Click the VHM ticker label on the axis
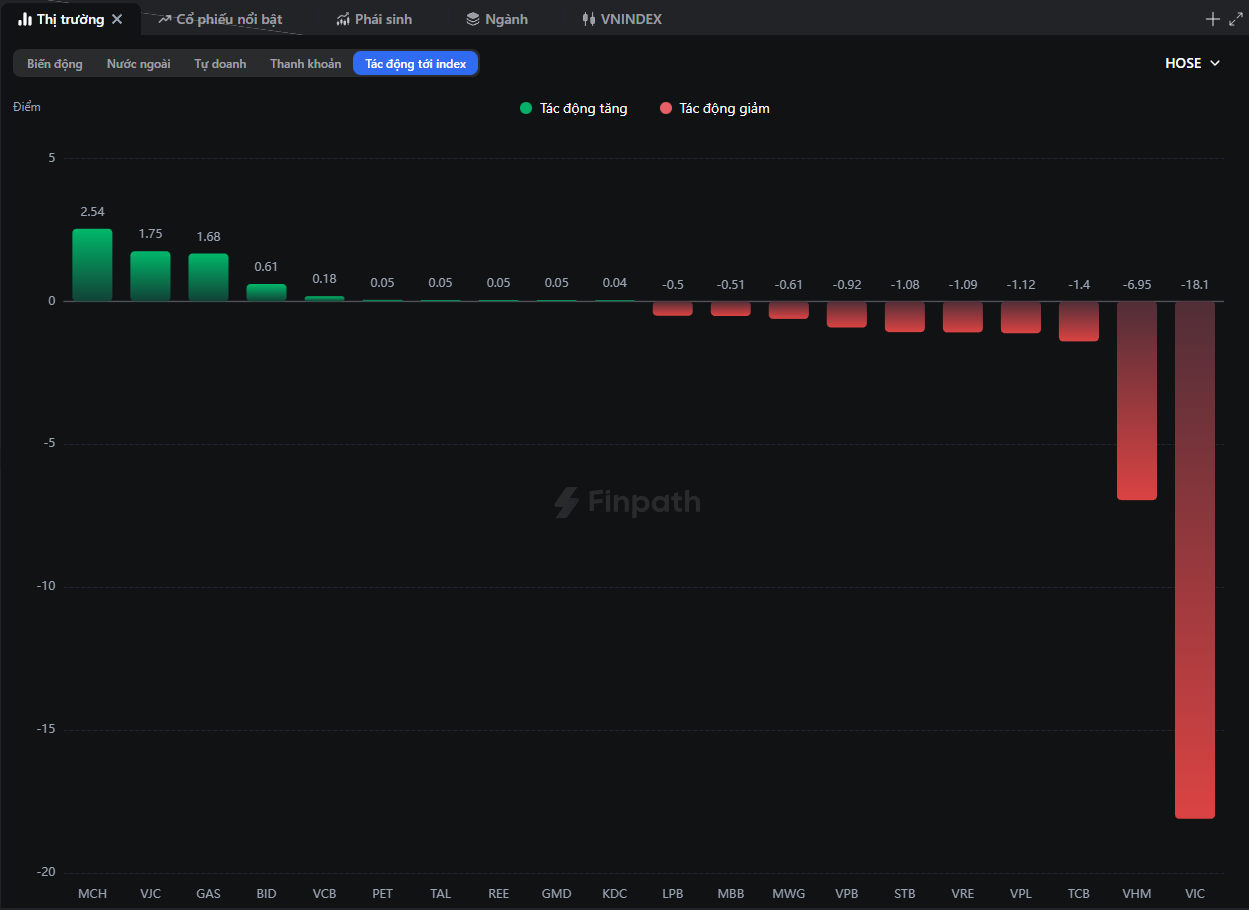The width and height of the screenshot is (1249, 910). [x=1137, y=894]
